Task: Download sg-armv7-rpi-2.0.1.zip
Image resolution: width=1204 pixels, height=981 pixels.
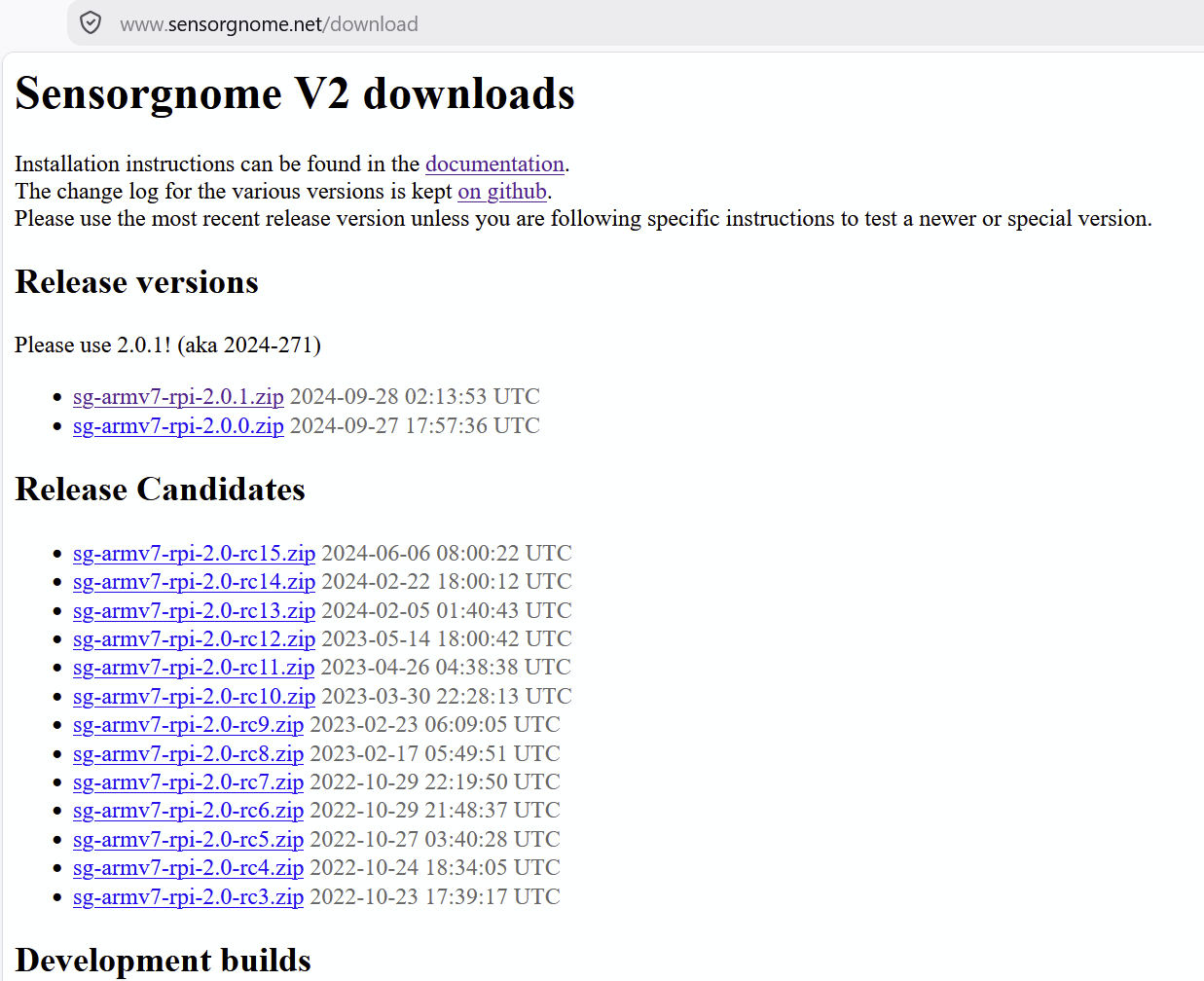Action: [178, 396]
